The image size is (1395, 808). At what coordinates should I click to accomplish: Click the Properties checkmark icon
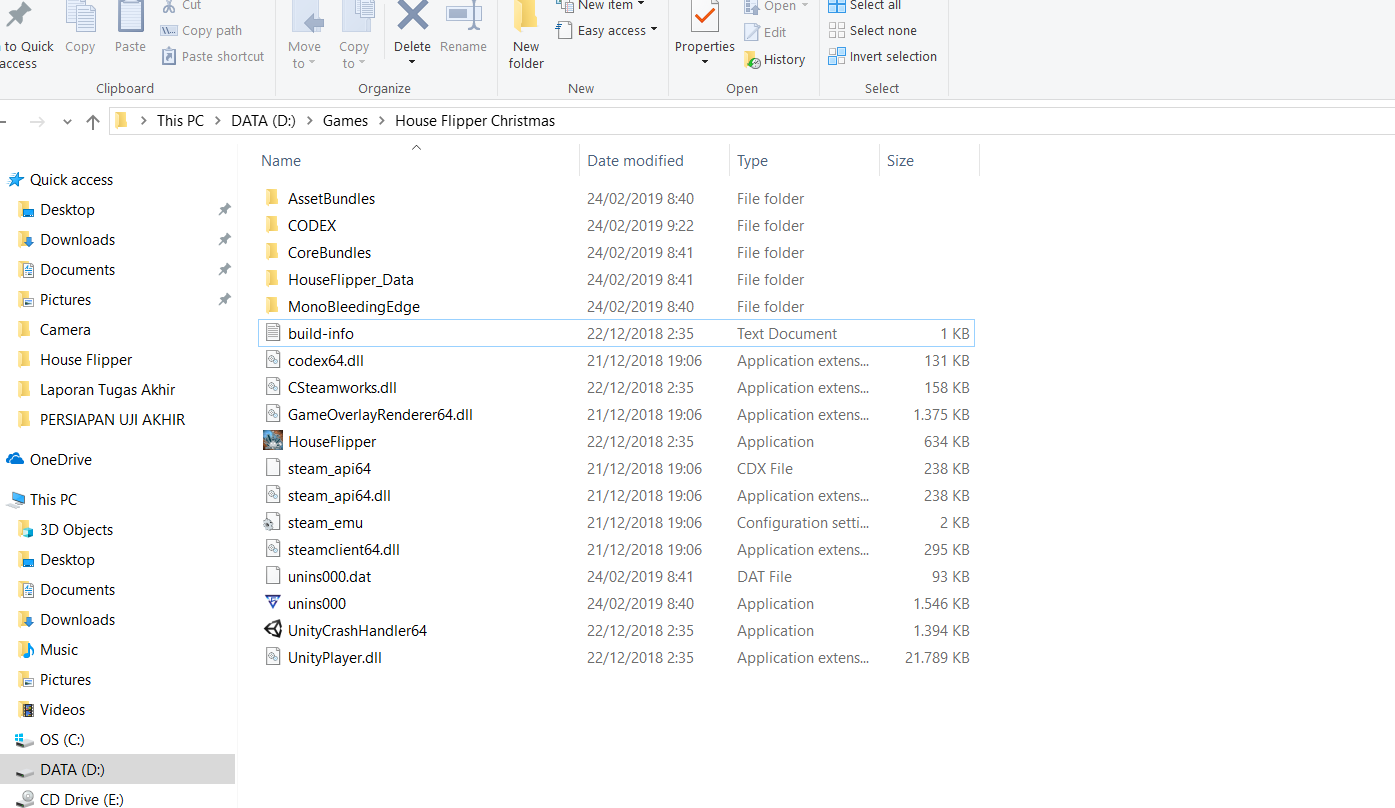tap(704, 17)
